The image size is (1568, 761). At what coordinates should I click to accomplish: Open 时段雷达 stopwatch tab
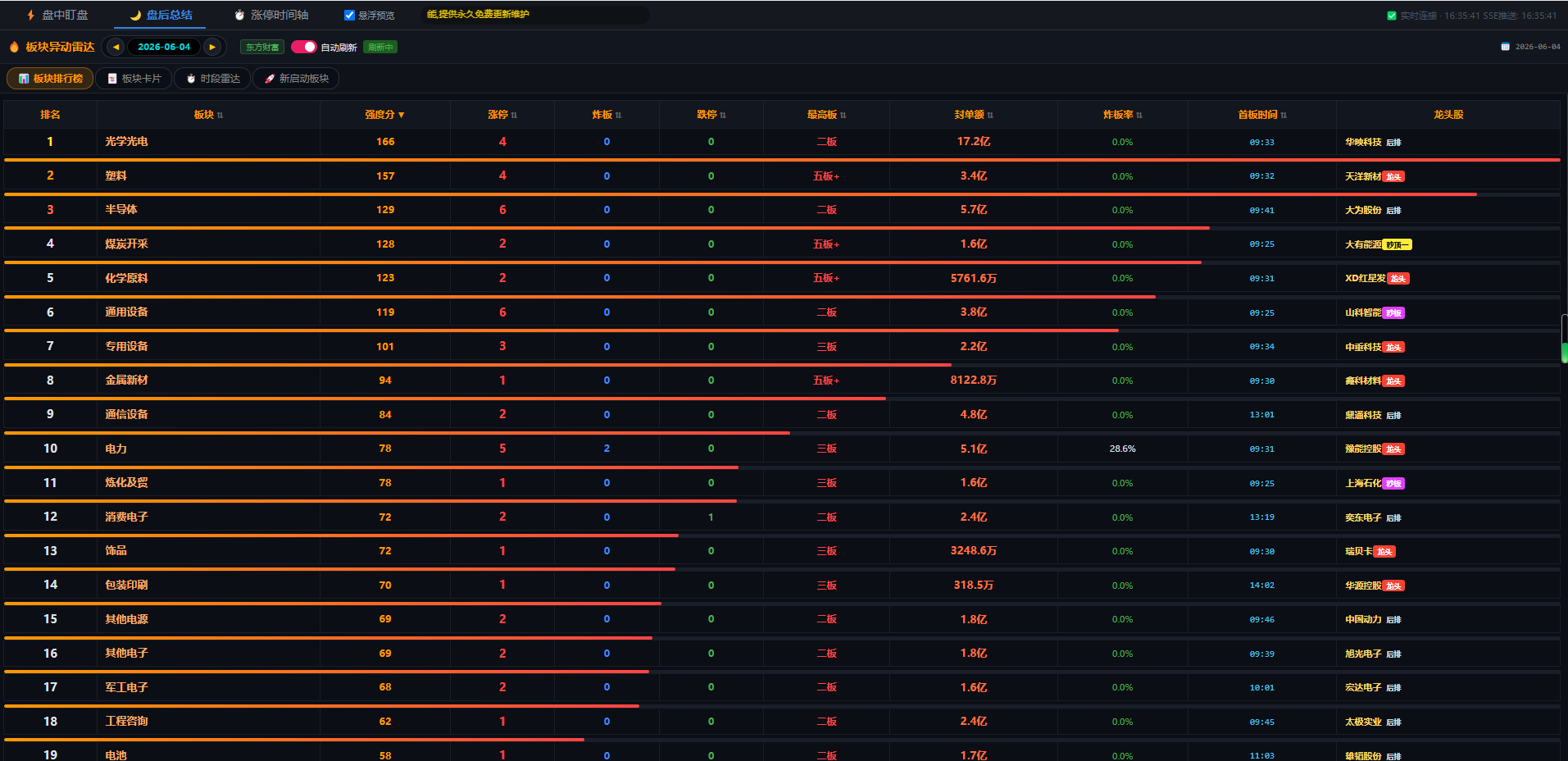(212, 79)
